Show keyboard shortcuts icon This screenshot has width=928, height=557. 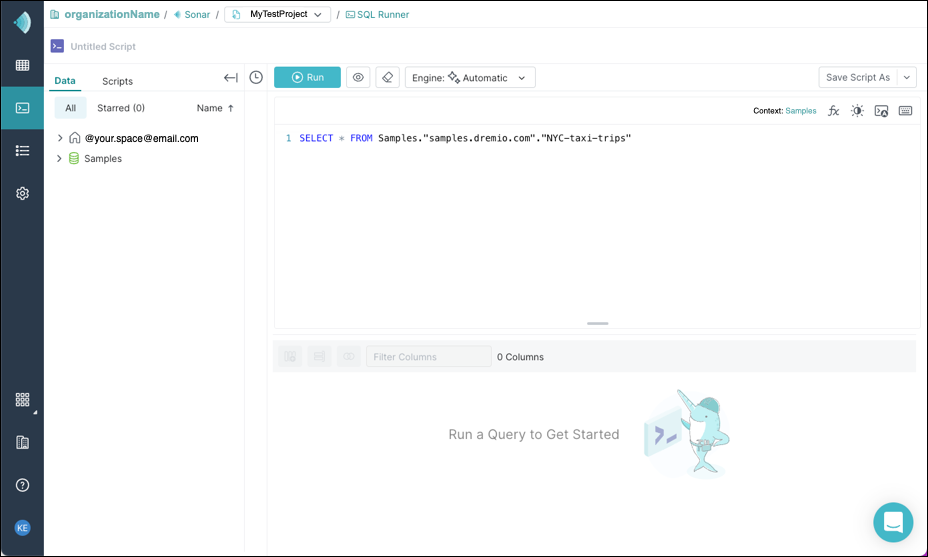906,111
